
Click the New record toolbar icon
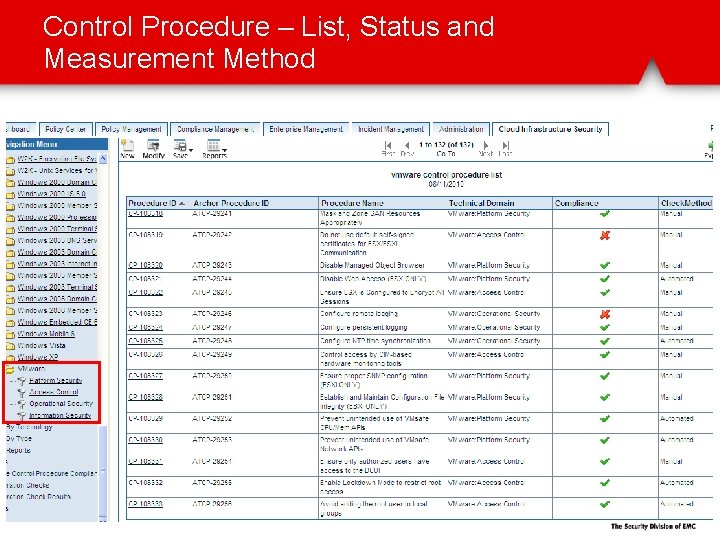[x=128, y=146]
